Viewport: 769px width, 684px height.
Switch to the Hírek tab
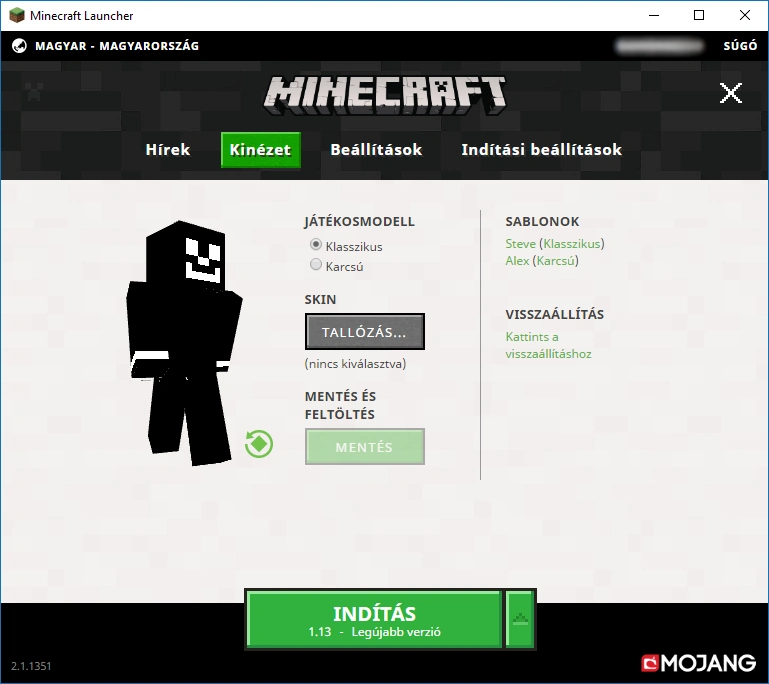point(168,150)
